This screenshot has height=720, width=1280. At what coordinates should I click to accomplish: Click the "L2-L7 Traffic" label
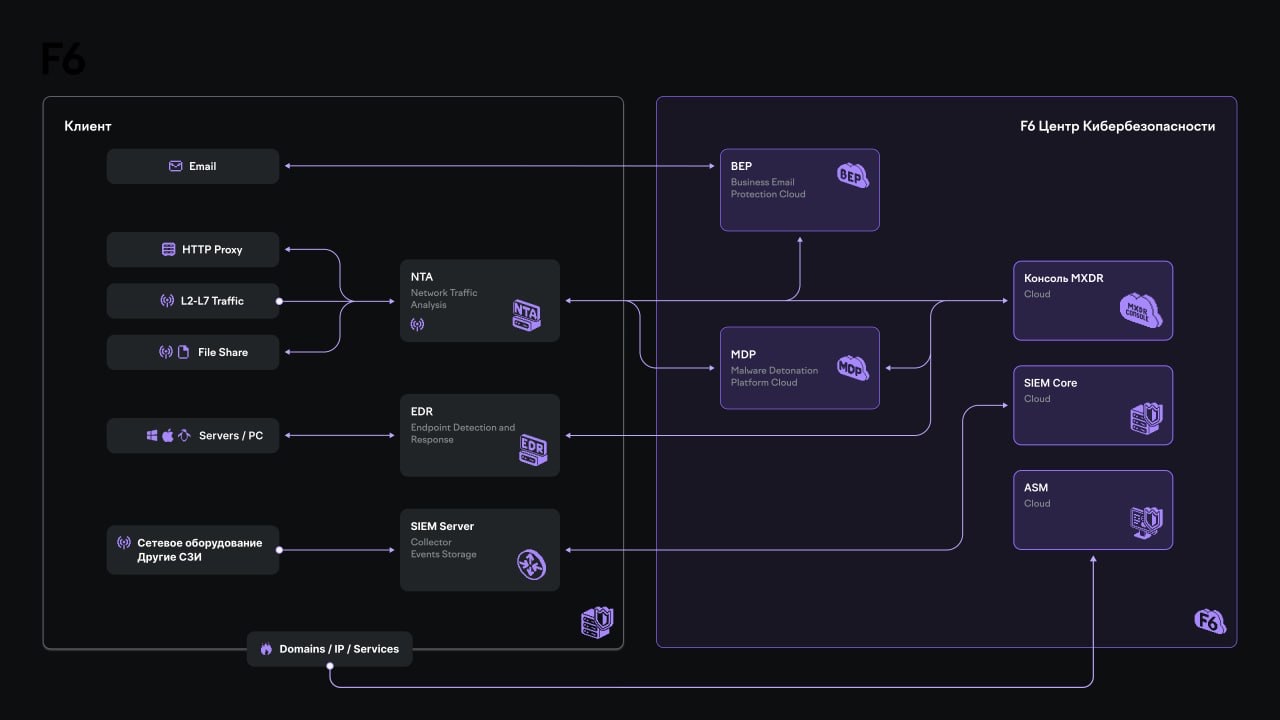coord(212,300)
